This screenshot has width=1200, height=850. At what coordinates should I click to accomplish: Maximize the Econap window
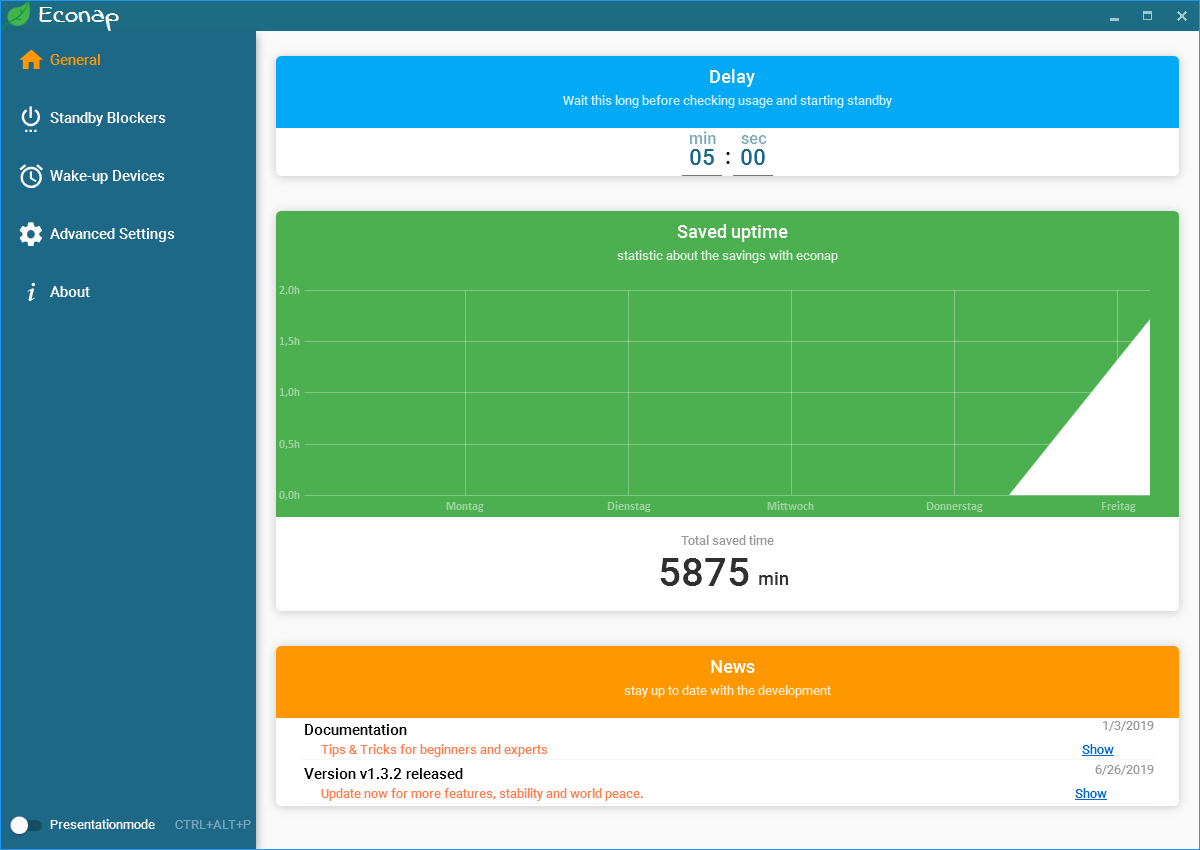[x=1147, y=16]
